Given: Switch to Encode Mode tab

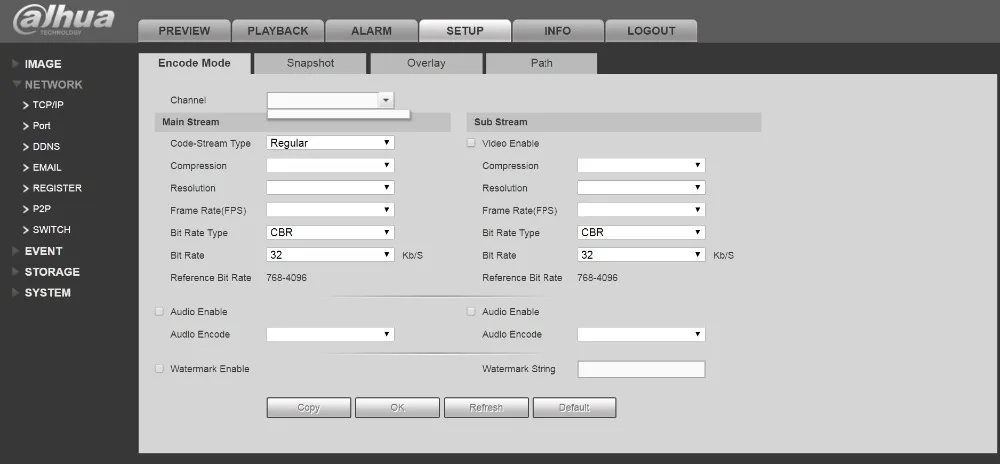Looking at the screenshot, I should click(x=195, y=63).
